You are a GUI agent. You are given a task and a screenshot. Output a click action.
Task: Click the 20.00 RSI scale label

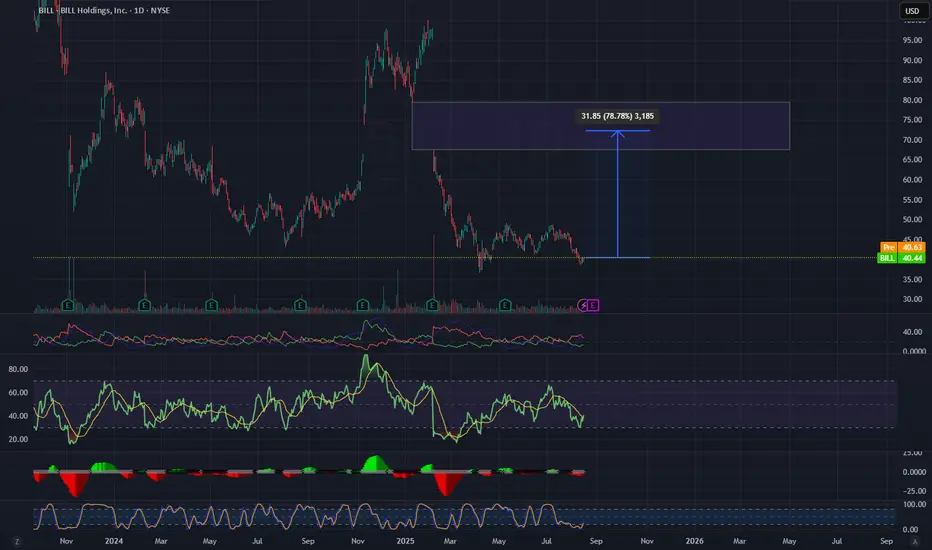(x=18, y=439)
